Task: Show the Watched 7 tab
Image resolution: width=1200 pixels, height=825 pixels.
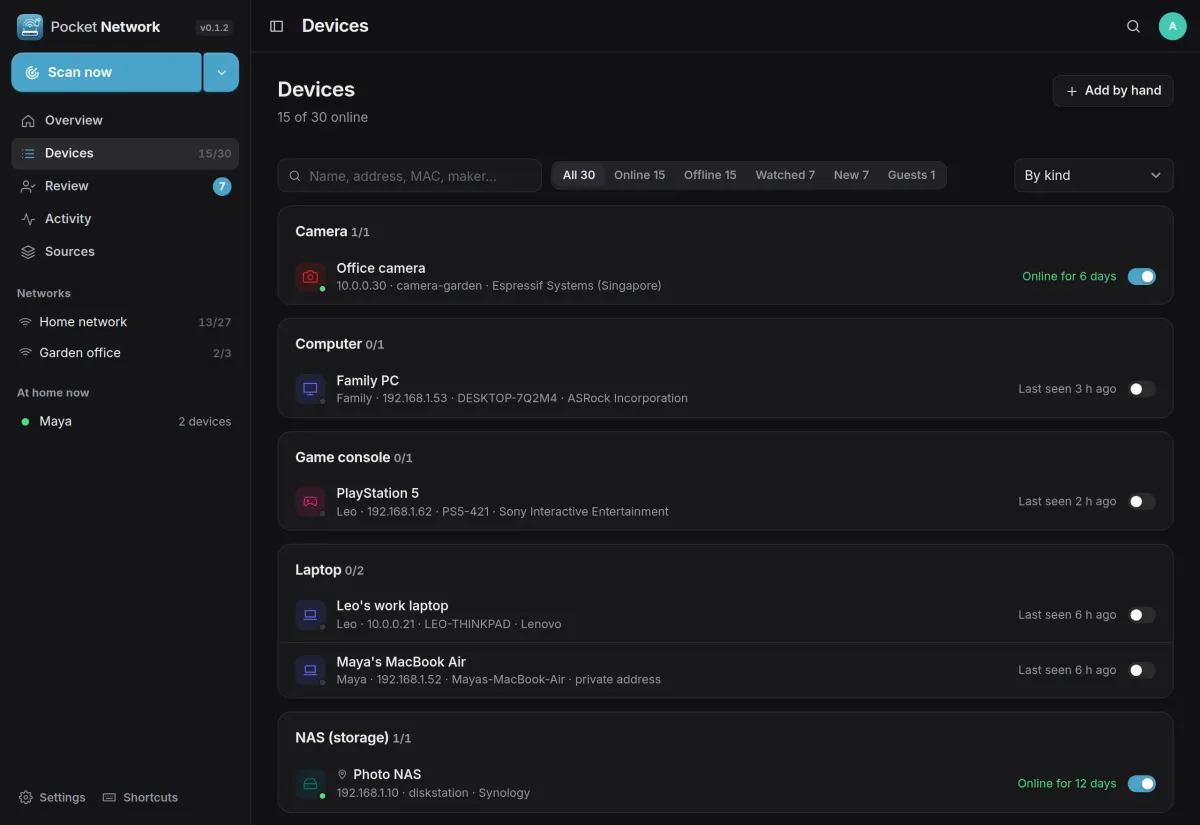Action: [785, 175]
